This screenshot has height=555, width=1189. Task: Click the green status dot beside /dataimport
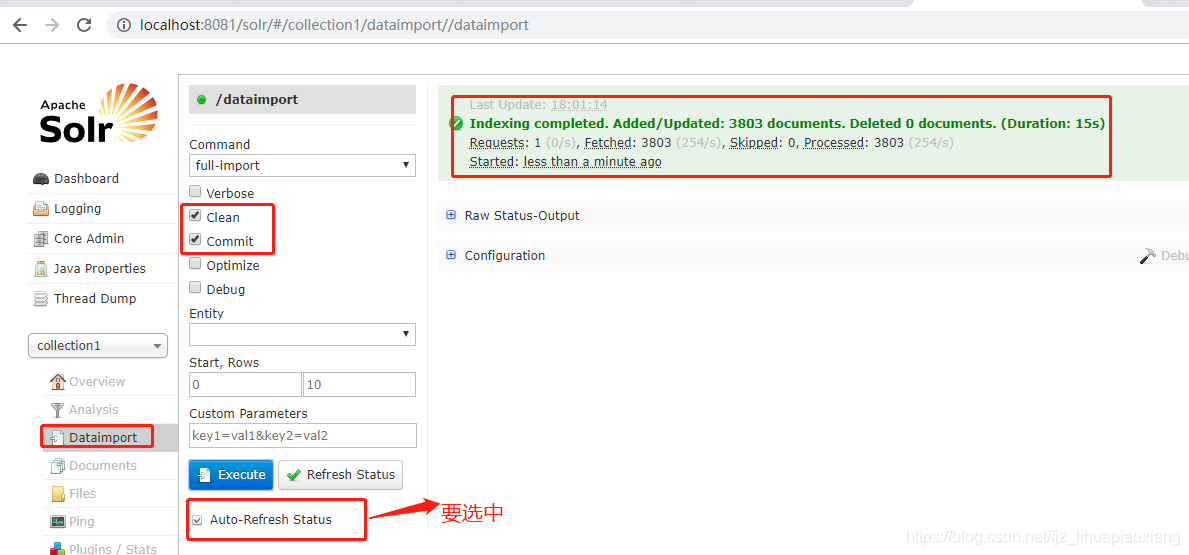(201, 99)
